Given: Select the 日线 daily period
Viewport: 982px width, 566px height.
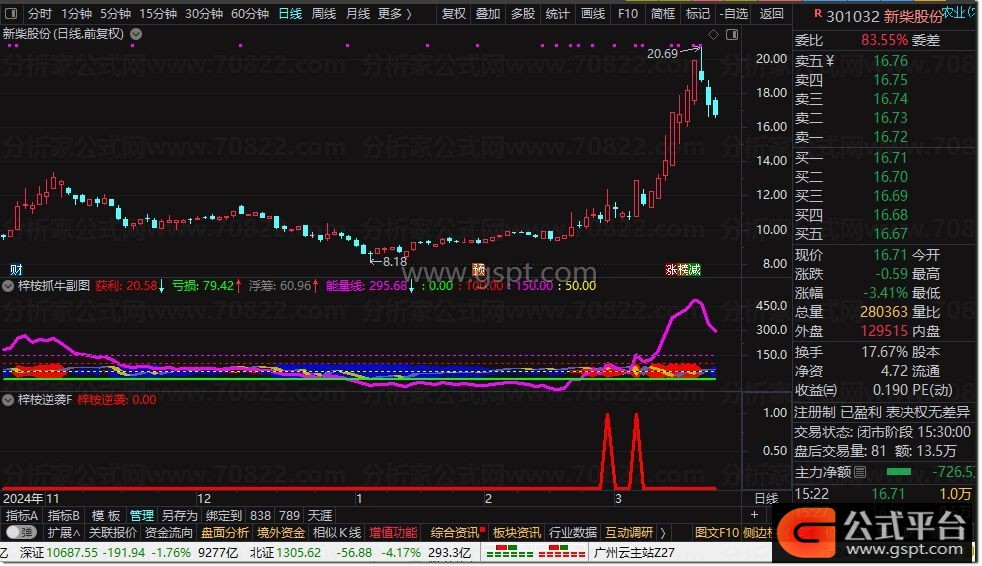Looking at the screenshot, I should click(290, 13).
